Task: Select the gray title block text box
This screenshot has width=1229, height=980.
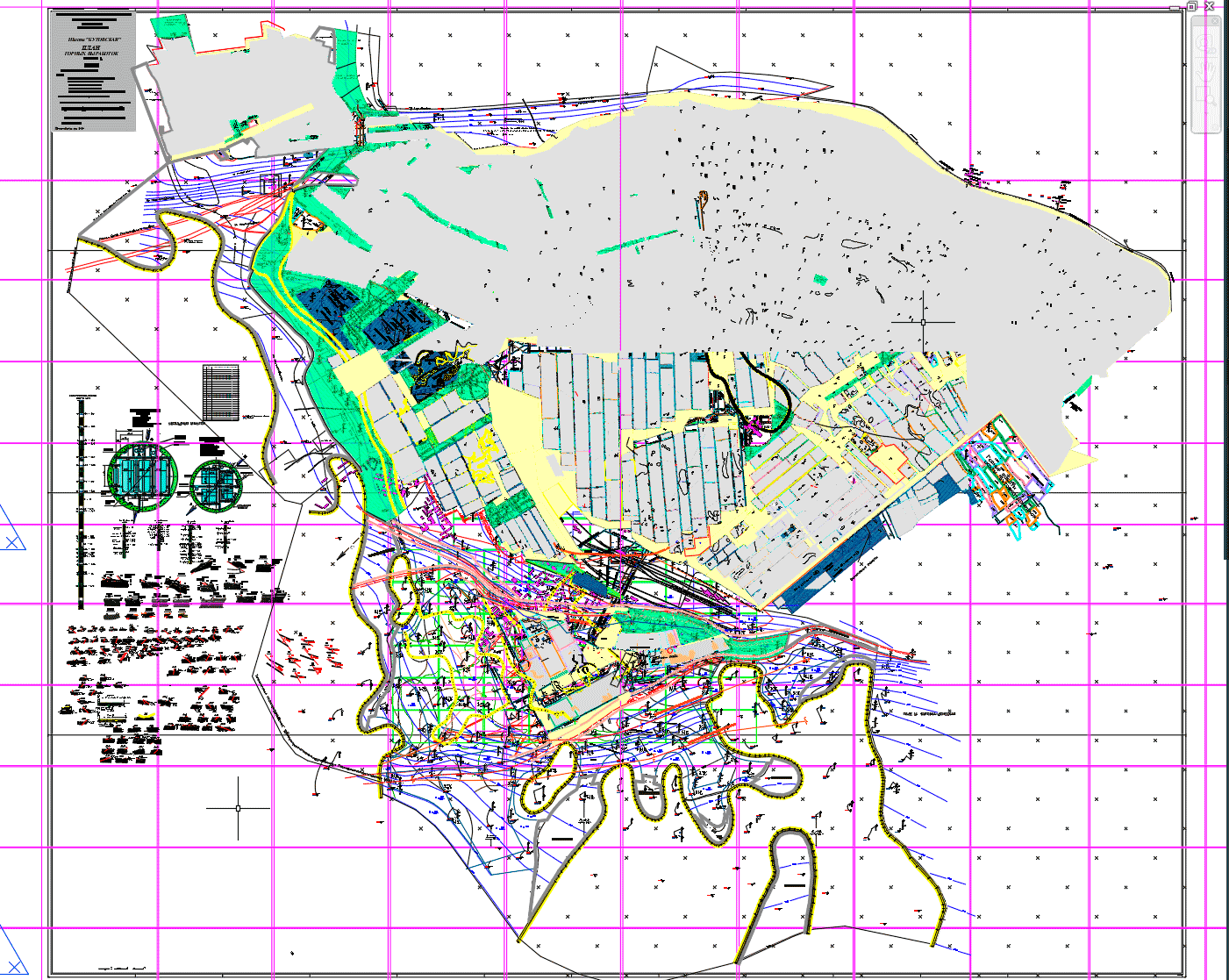Action: click(94, 71)
